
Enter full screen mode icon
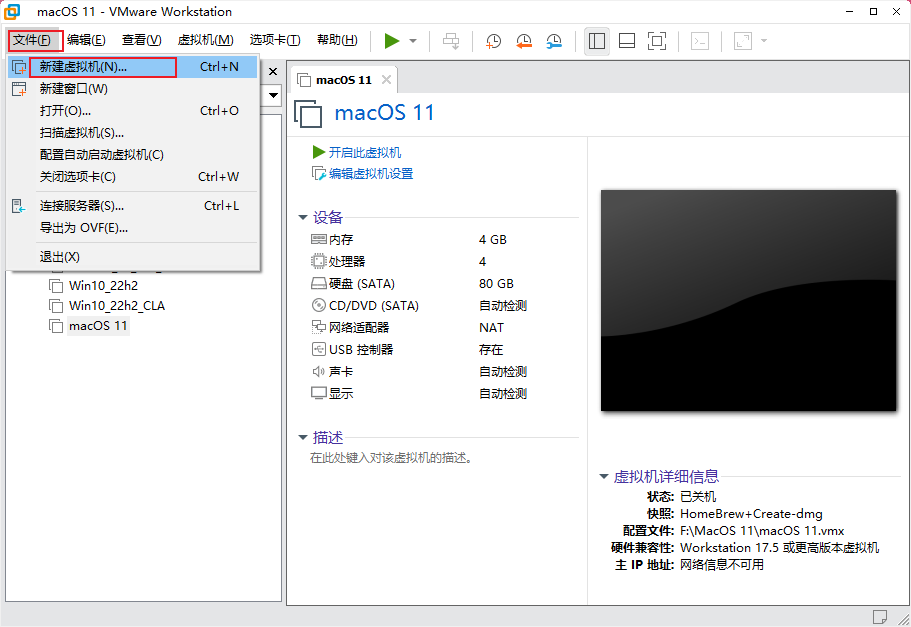[657, 41]
